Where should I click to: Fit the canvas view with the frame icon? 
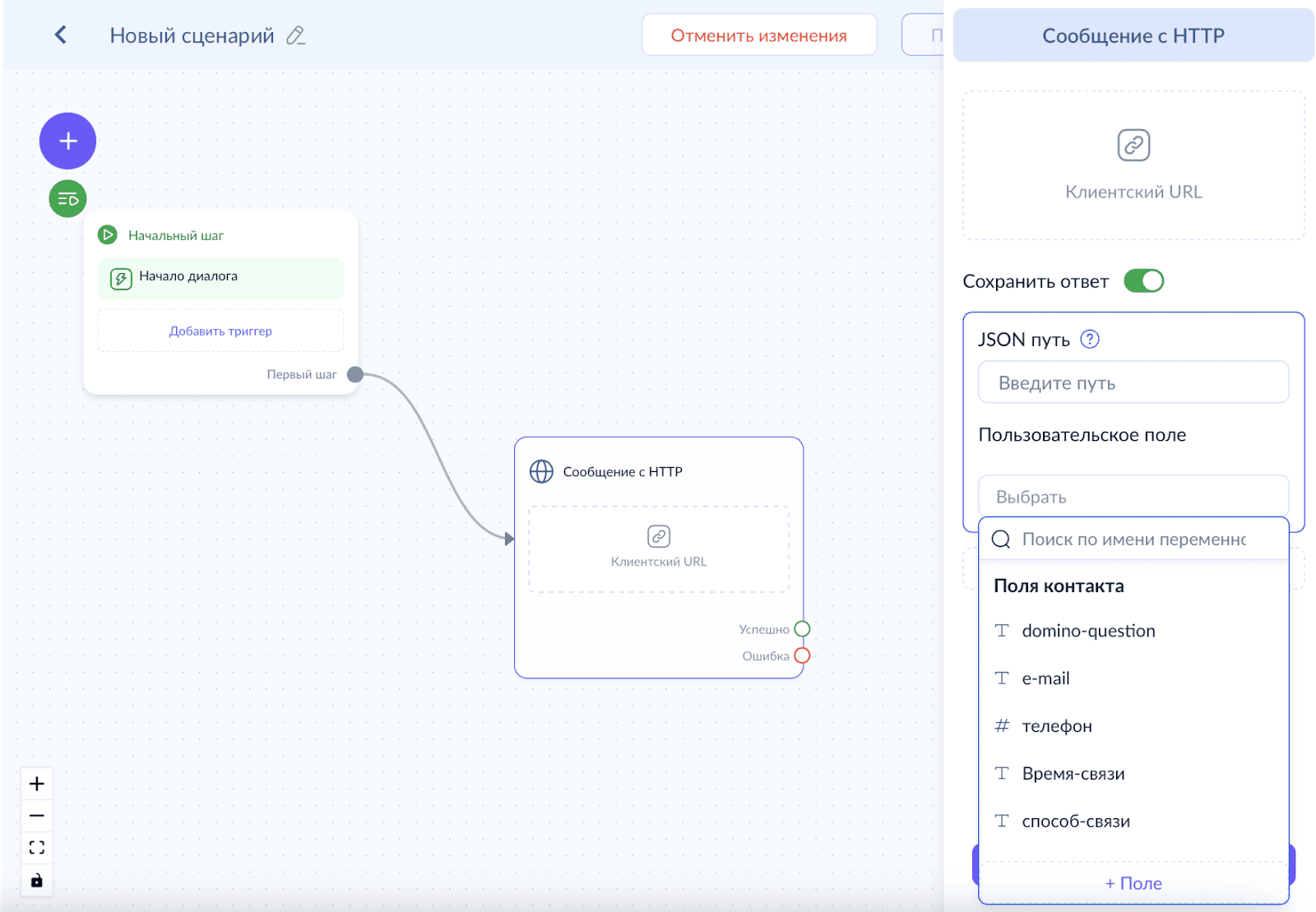(37, 848)
